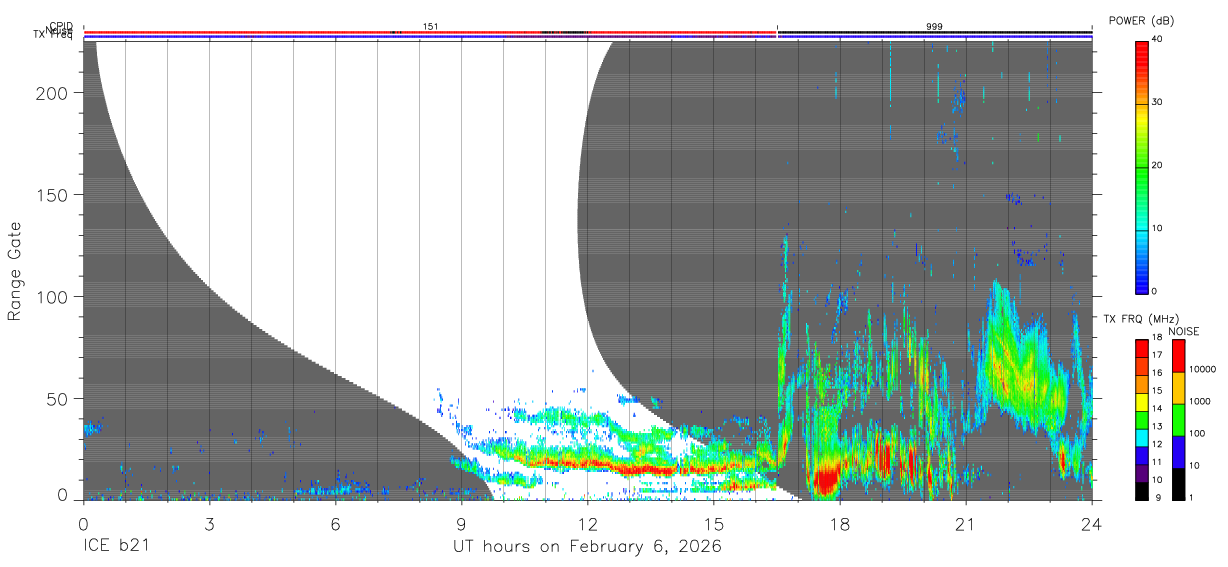Click UT hours tick label 15

(x=713, y=523)
